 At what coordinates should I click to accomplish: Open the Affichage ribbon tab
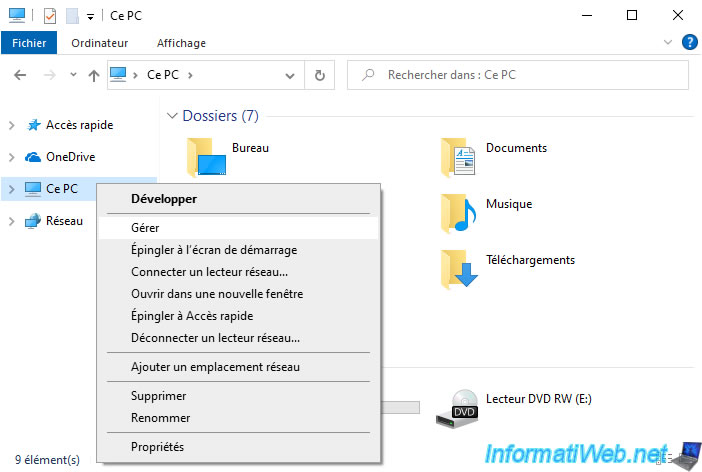(x=181, y=43)
